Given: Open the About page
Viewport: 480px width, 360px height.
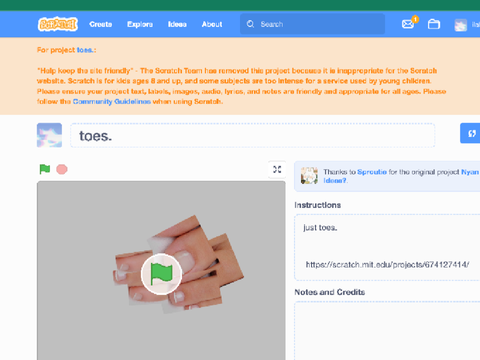Looking at the screenshot, I should point(212,24).
